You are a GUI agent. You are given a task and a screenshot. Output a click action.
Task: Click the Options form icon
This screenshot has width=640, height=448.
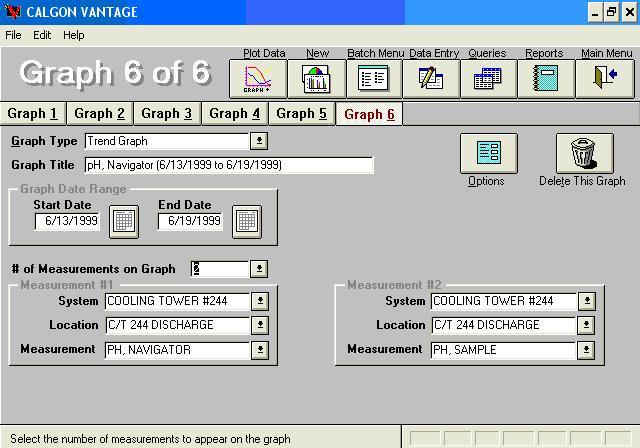click(489, 153)
